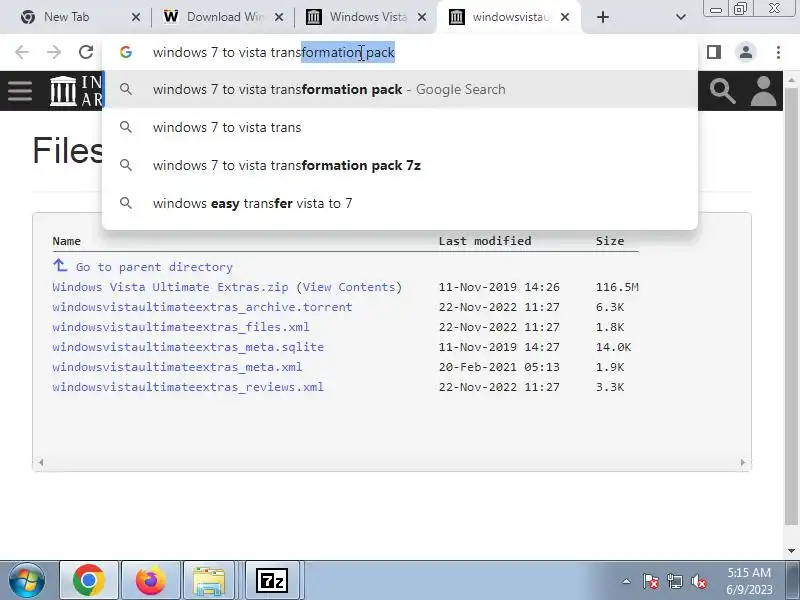Choose the 'transformation pack - Google Search' suggestion

pos(400,89)
